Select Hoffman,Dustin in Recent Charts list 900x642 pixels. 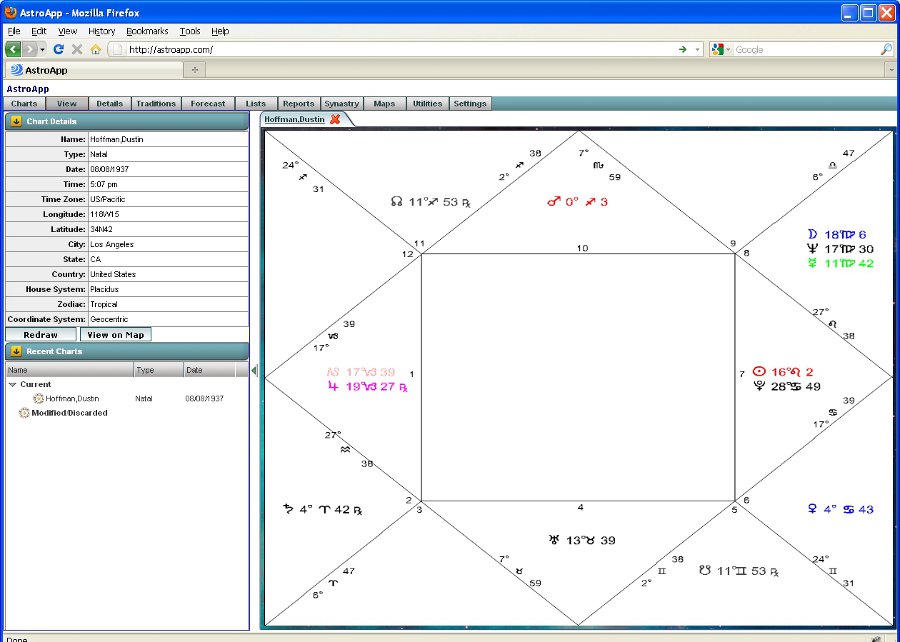[70, 398]
